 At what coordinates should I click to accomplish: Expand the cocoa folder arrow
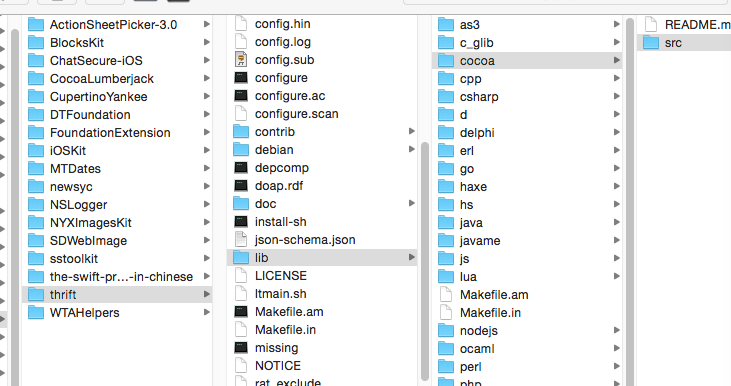click(616, 60)
